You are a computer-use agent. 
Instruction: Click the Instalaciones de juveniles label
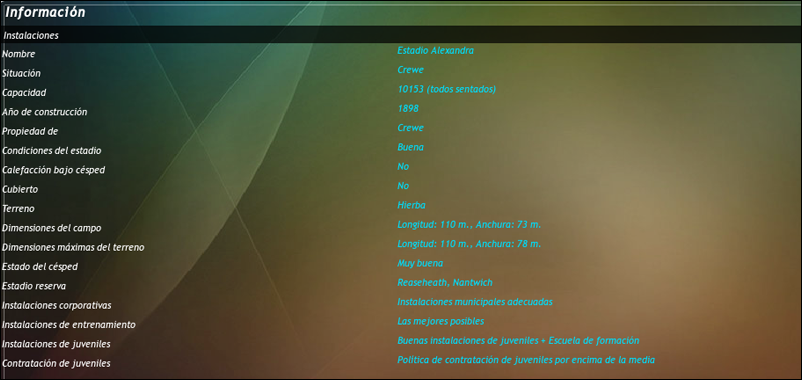tap(56, 344)
